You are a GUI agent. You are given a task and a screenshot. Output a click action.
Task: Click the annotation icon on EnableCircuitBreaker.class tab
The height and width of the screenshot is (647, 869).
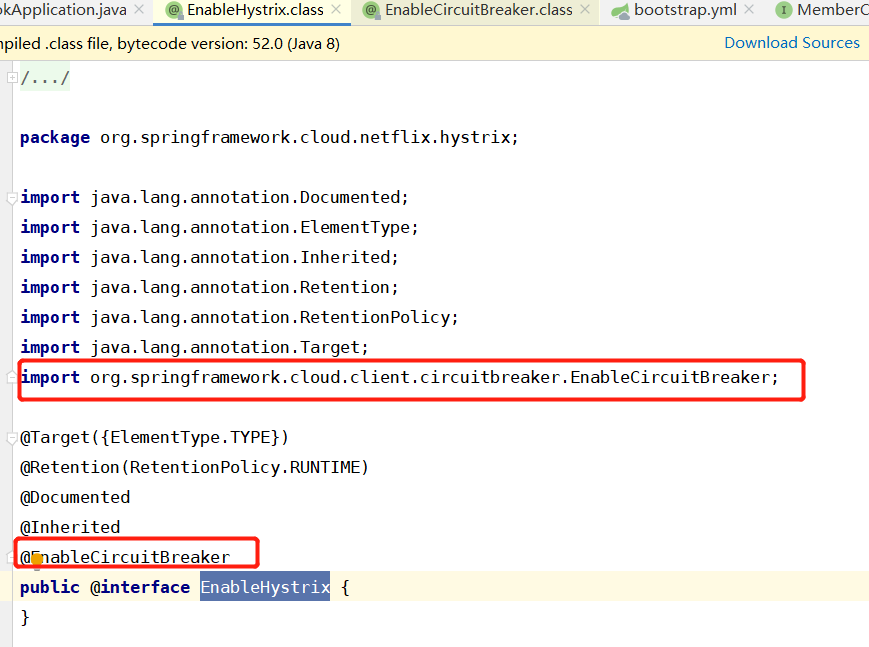[372, 11]
